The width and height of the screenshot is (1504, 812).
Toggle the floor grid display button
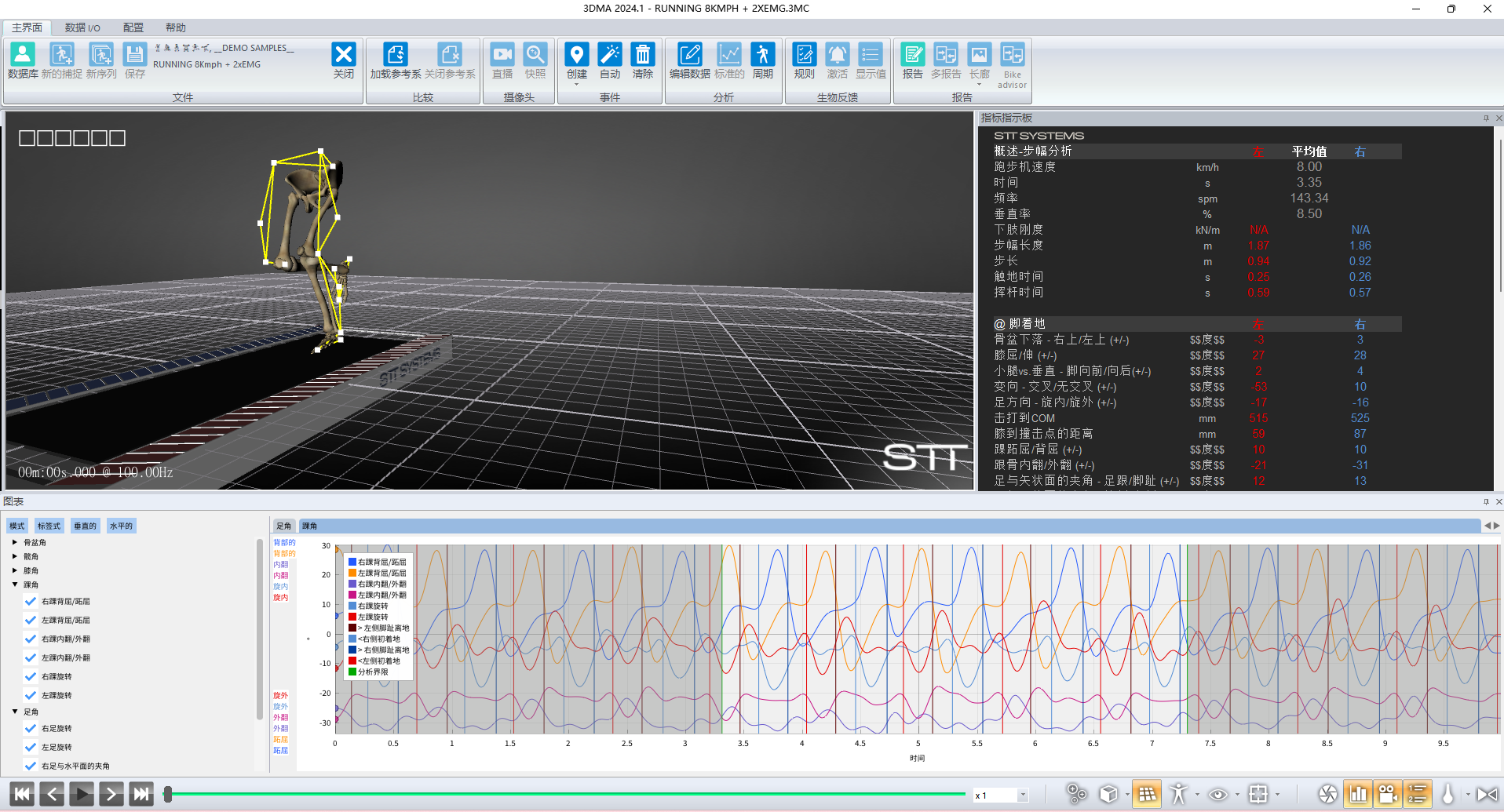click(x=1147, y=794)
